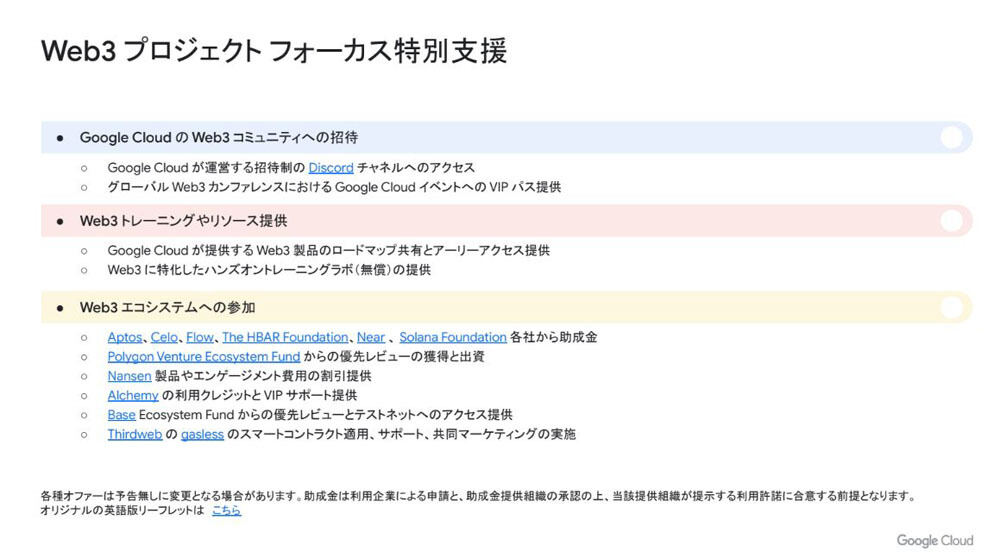Open the Solana Foundation link
This screenshot has height=558, width=1000.
(x=453, y=337)
